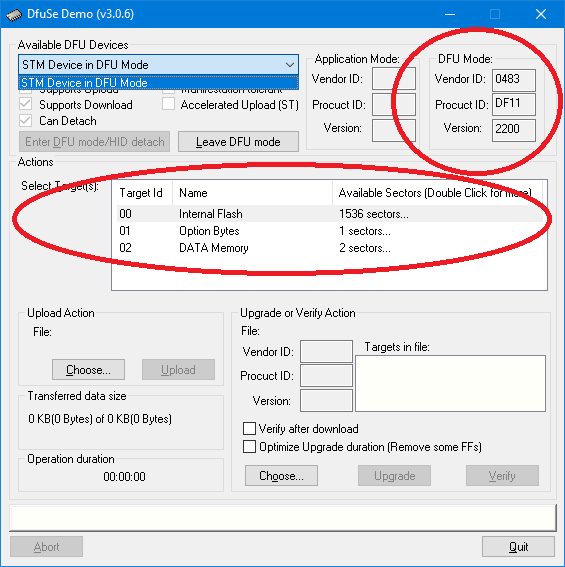
Task: Click the Name column header
Action: (x=252, y=193)
